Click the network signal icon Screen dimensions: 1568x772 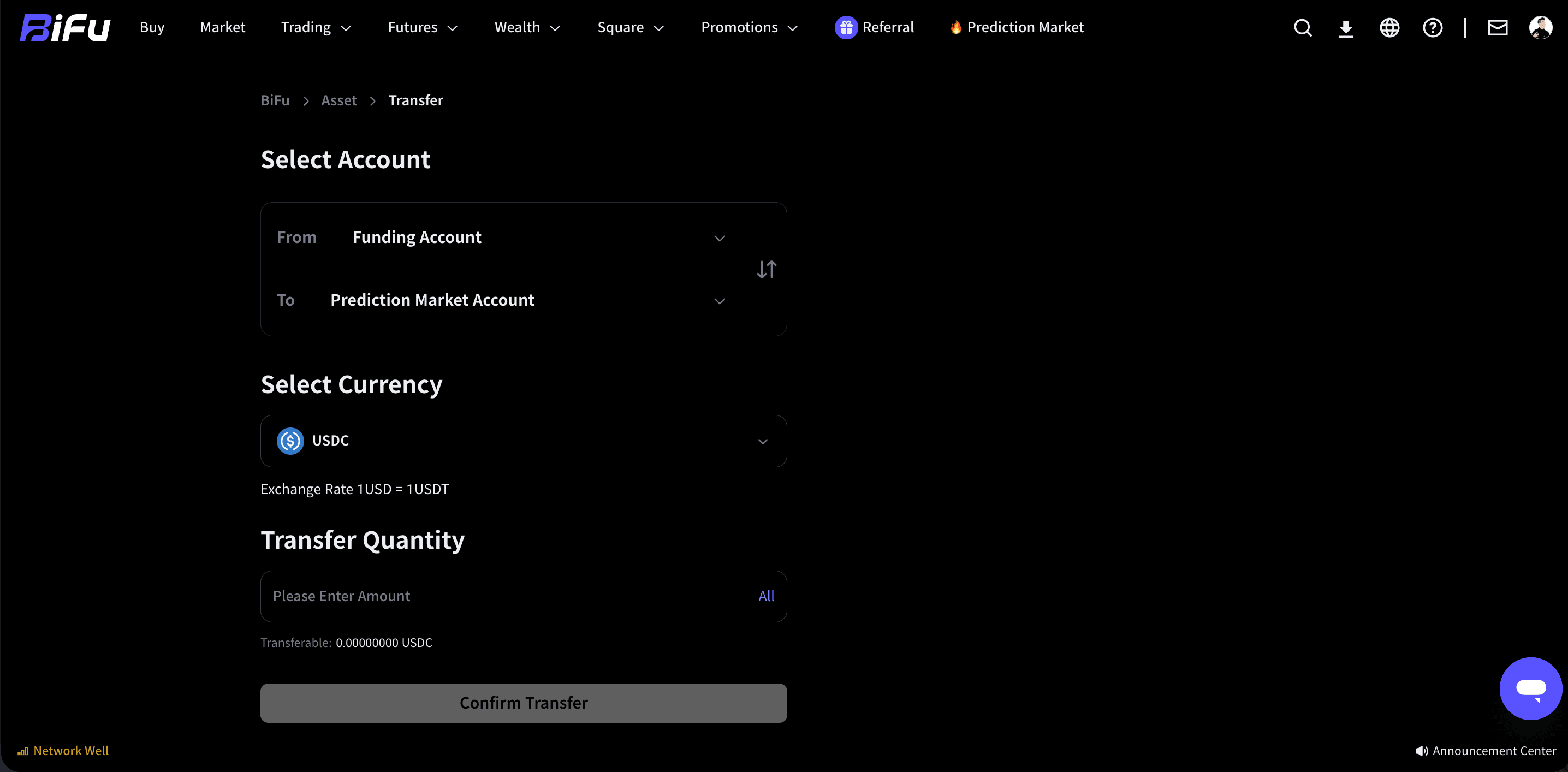click(x=23, y=751)
